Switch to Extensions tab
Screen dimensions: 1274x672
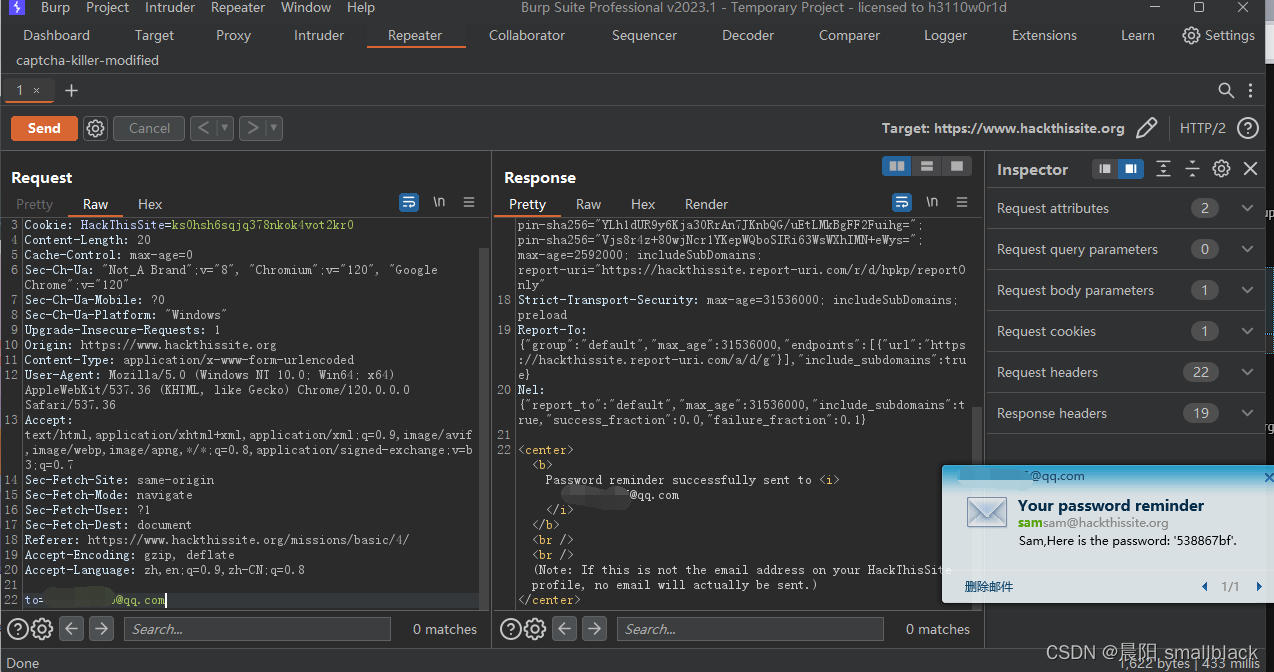click(x=1044, y=35)
